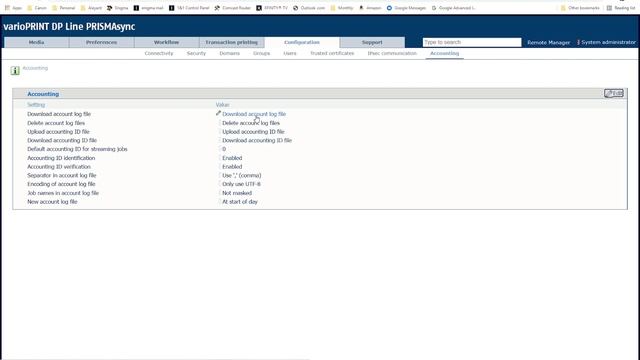Open the Apps bookmark shortcut

(x=13, y=8)
